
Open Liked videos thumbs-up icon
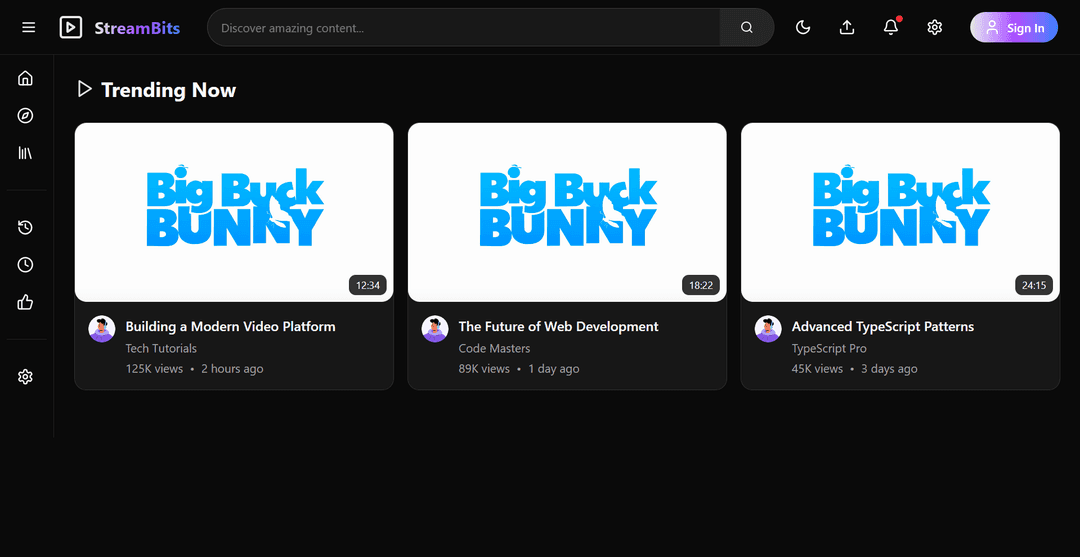tap(25, 302)
